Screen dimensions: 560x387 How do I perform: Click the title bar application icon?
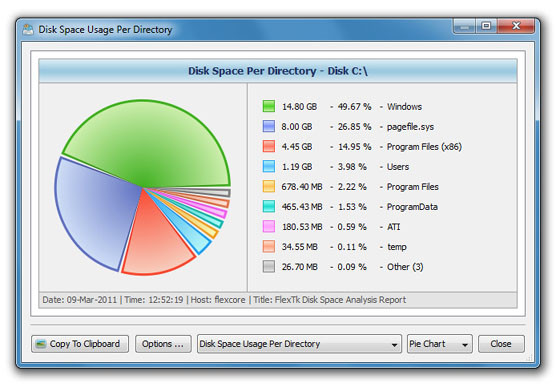click(x=28, y=29)
